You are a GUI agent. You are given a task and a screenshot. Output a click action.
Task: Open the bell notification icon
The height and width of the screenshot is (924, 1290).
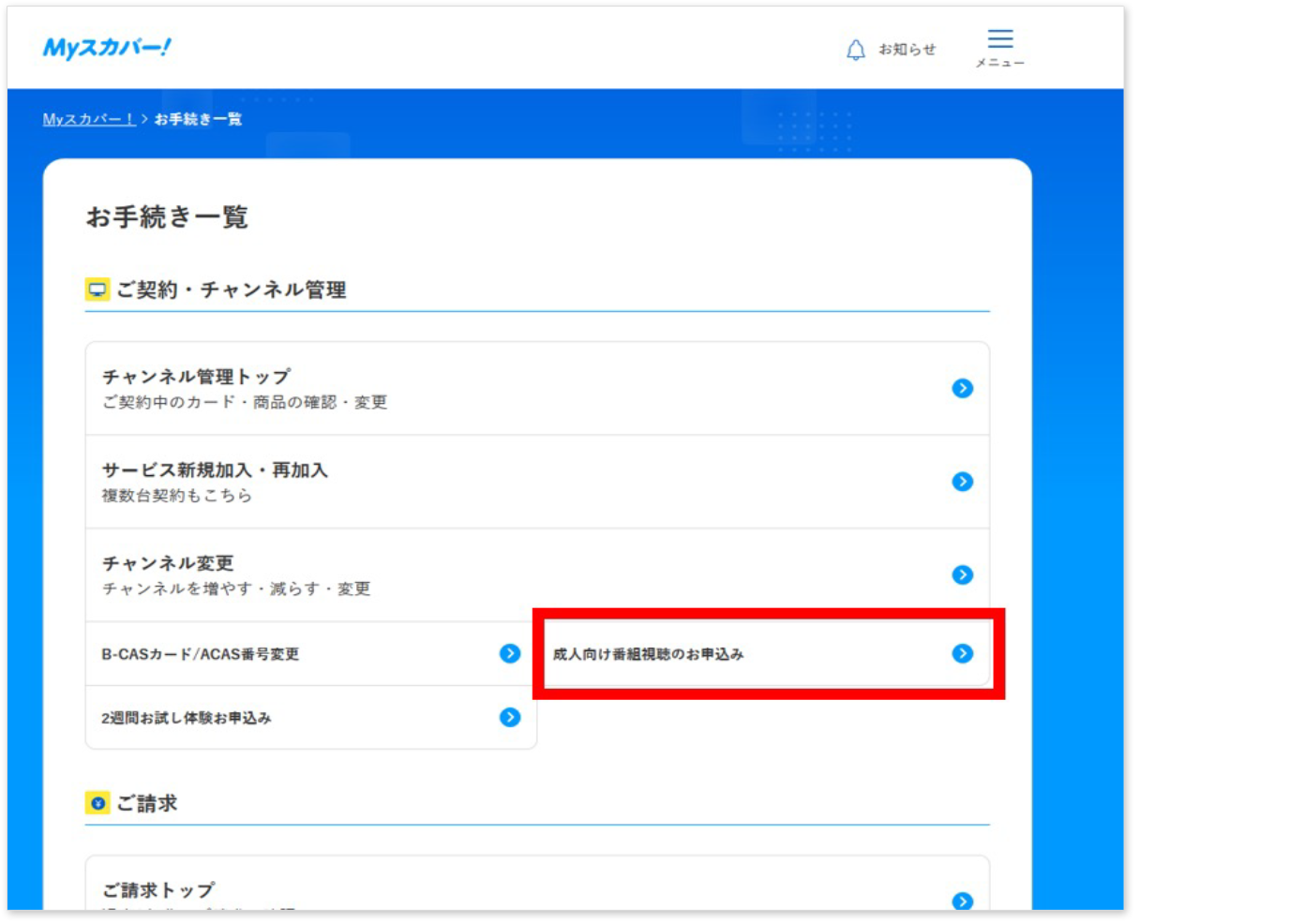(855, 50)
